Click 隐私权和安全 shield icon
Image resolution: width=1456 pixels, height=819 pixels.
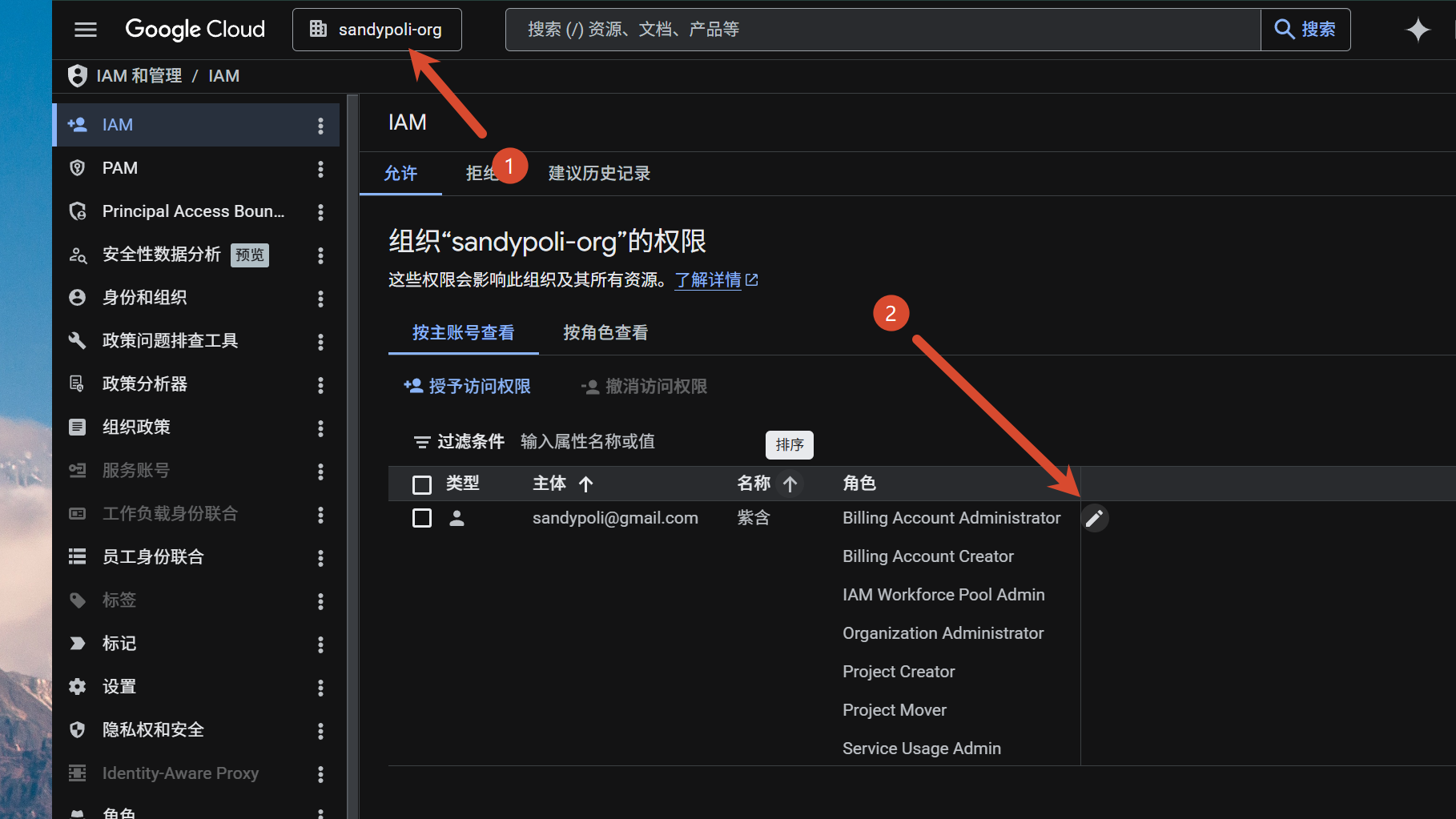(x=78, y=730)
